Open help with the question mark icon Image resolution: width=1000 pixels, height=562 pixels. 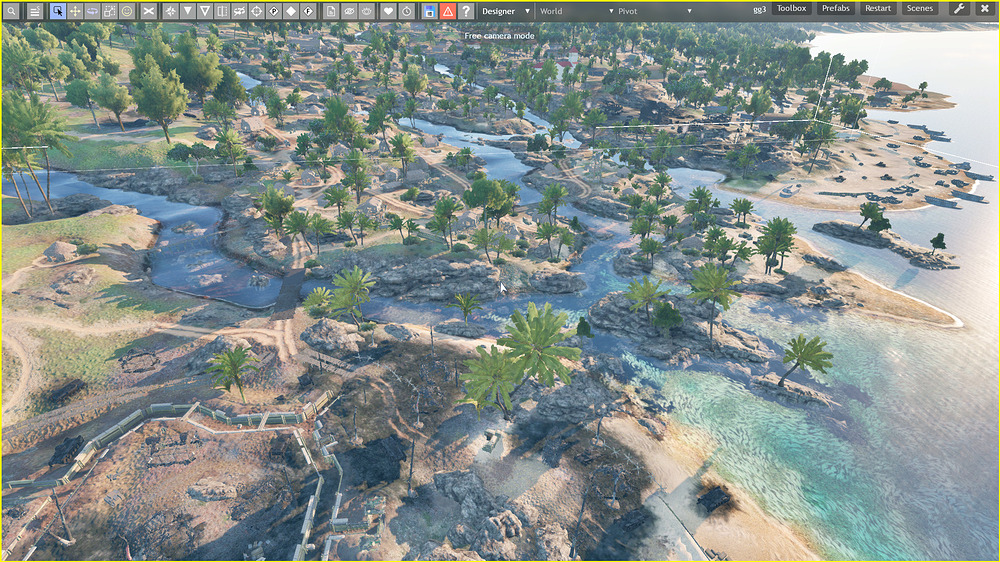click(466, 11)
